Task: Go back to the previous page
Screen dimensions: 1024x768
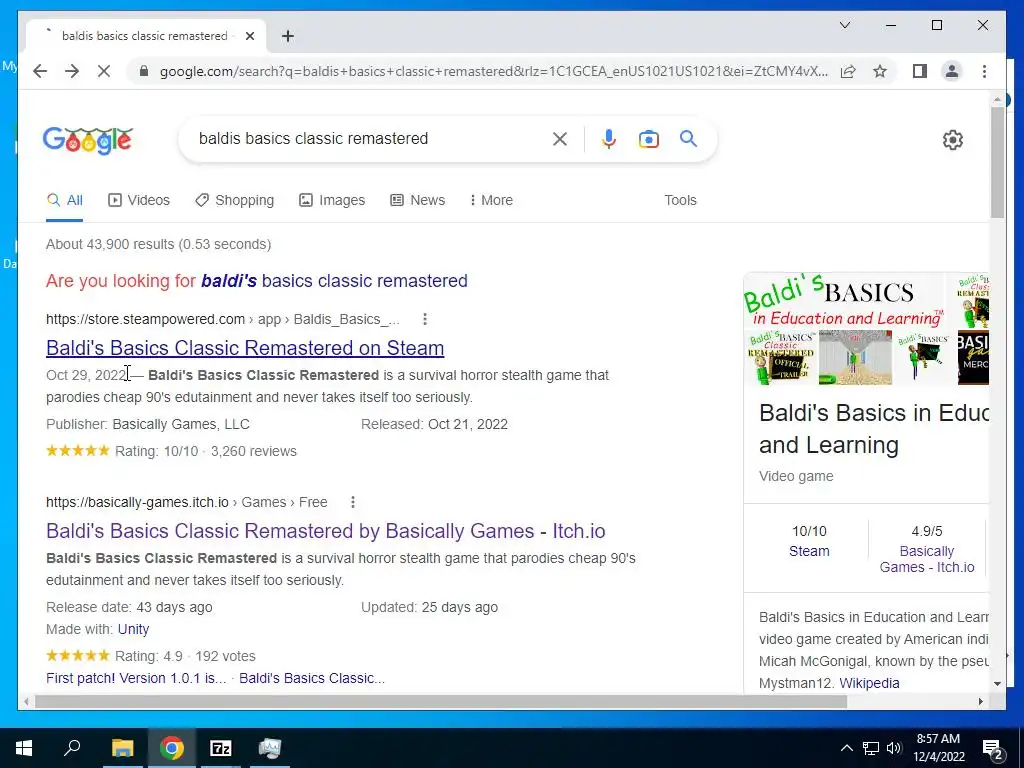Action: (40, 71)
